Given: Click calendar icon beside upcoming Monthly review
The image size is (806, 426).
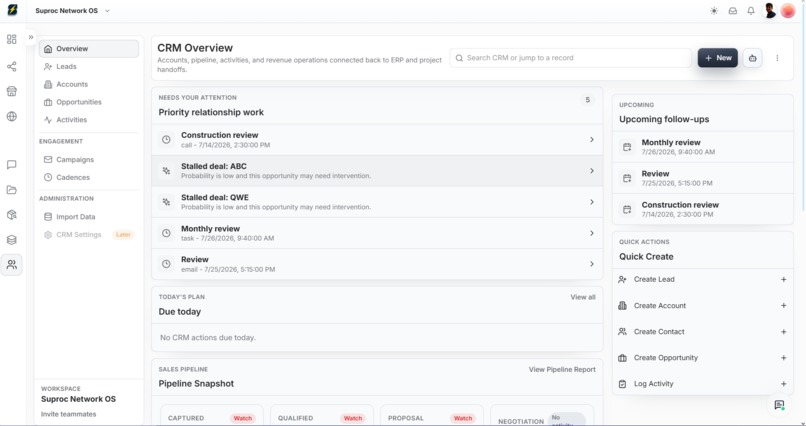Looking at the screenshot, I should (627, 147).
